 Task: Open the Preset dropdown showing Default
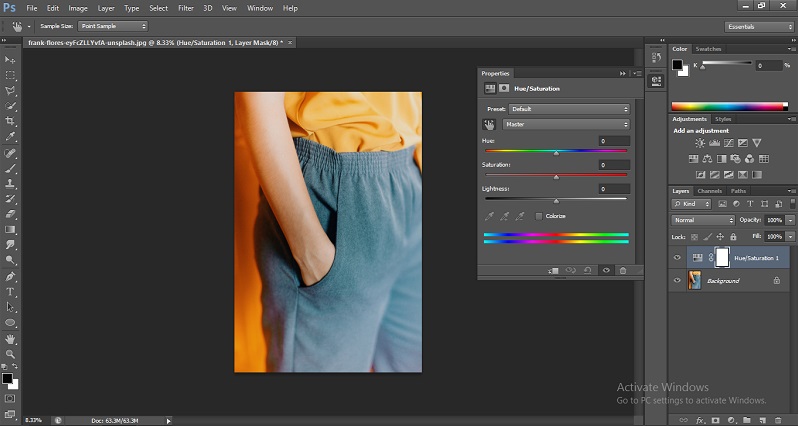[x=569, y=108]
